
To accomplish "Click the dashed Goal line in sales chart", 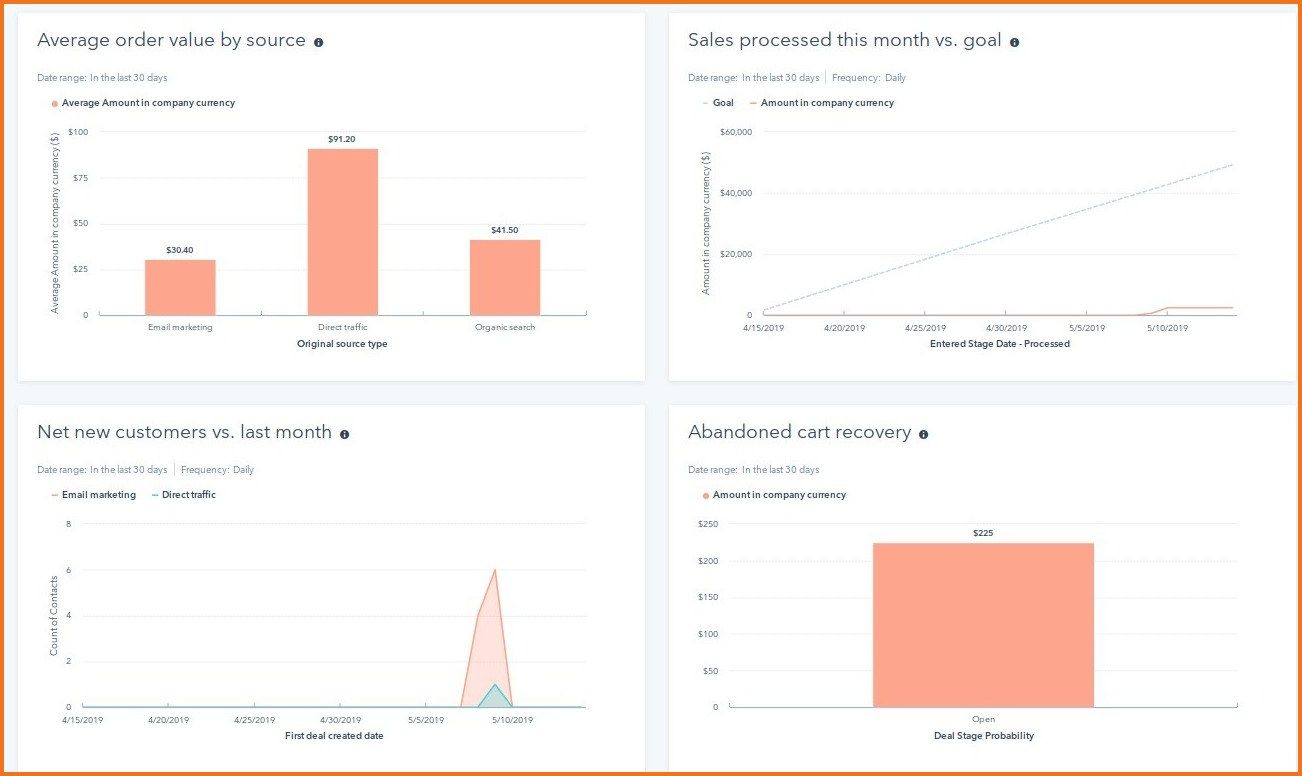I will [x=1000, y=238].
